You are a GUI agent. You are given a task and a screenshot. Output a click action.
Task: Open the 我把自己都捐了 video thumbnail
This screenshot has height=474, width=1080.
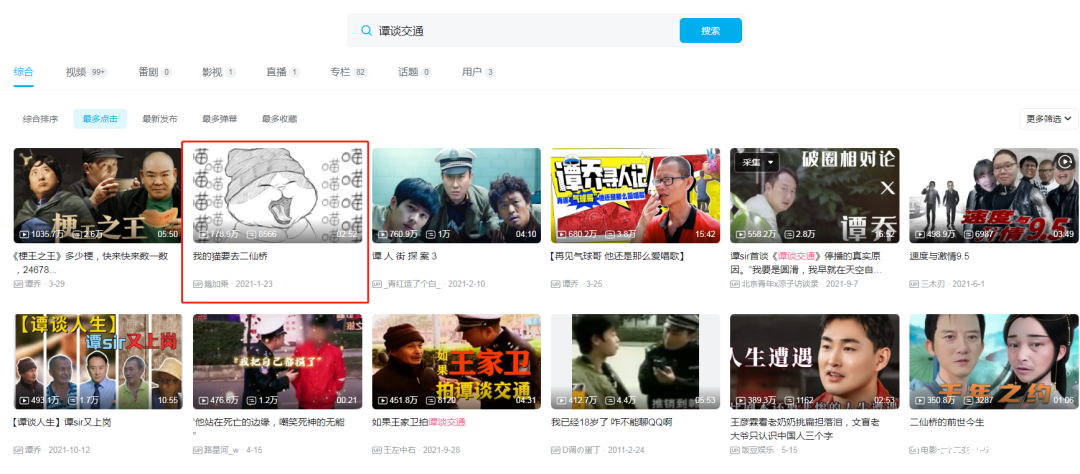tap(278, 362)
